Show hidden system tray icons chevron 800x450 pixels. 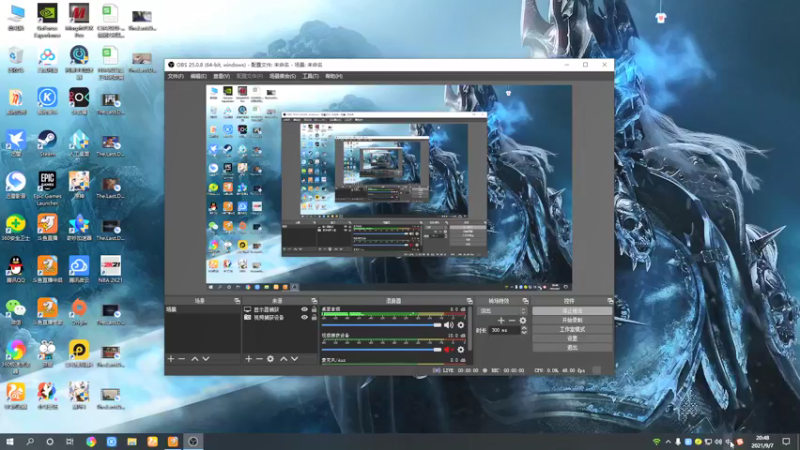[x=667, y=442]
